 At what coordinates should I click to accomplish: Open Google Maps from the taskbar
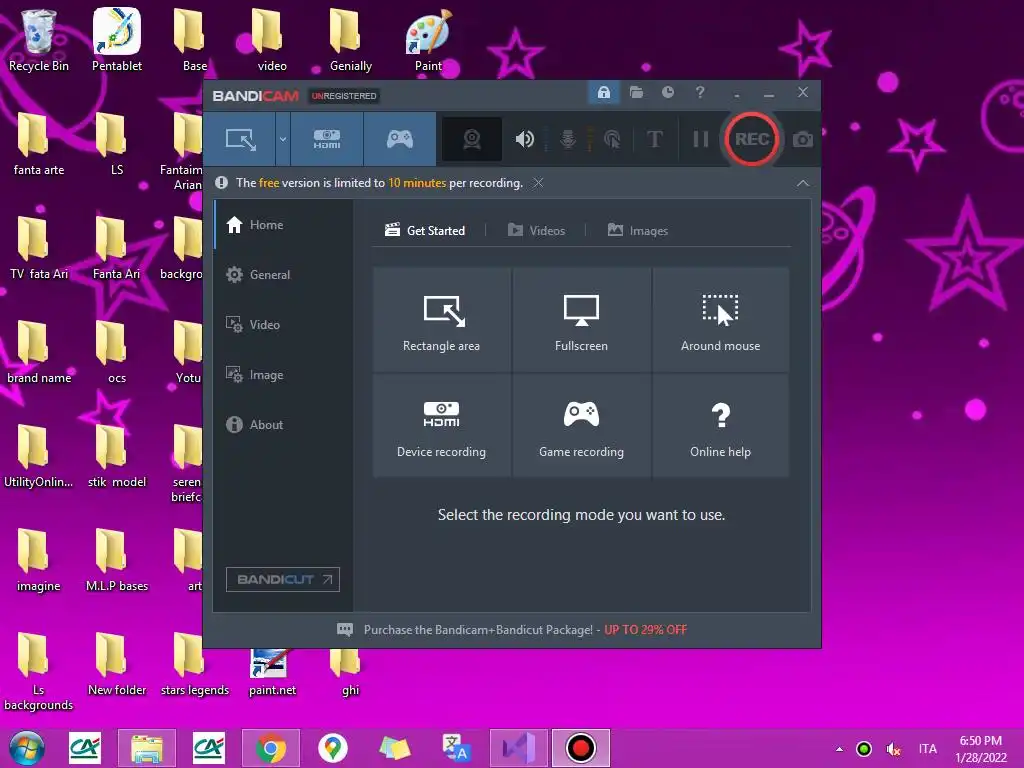332,748
